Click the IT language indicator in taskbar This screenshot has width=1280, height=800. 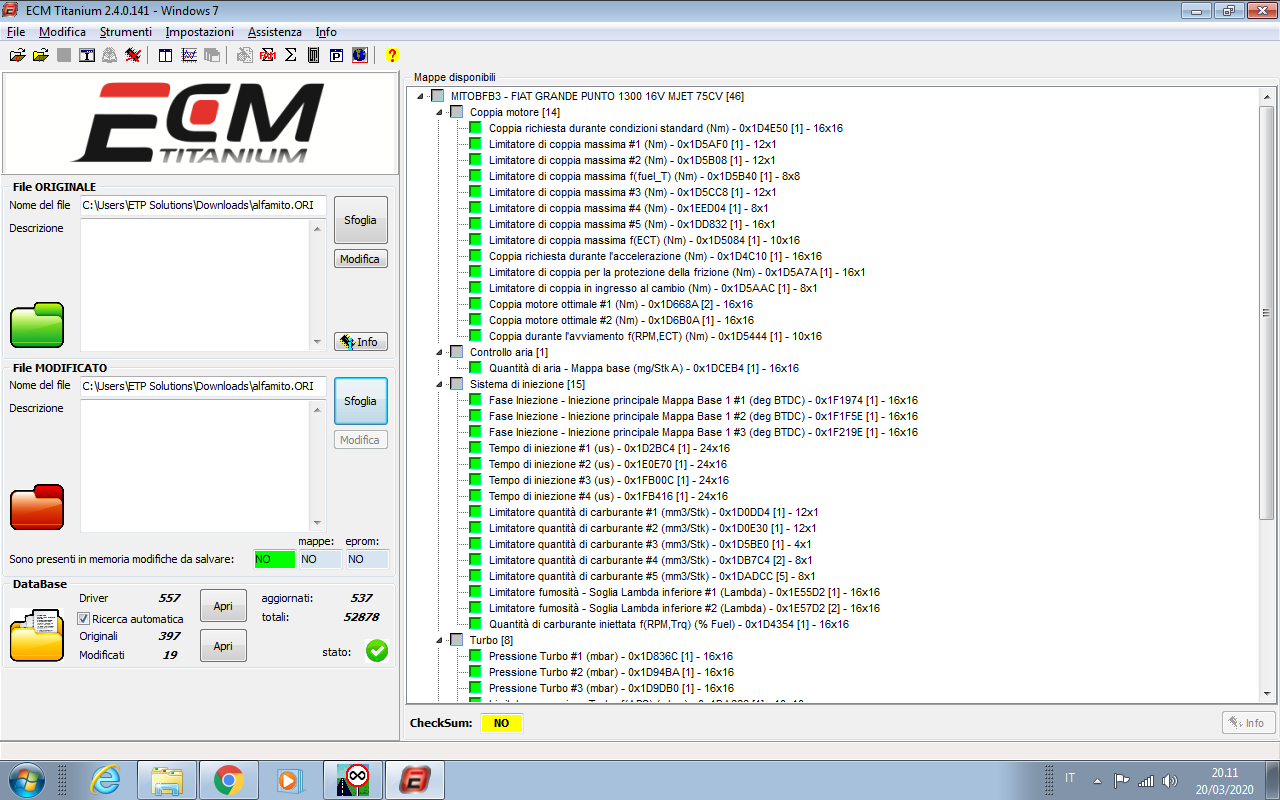click(1070, 778)
